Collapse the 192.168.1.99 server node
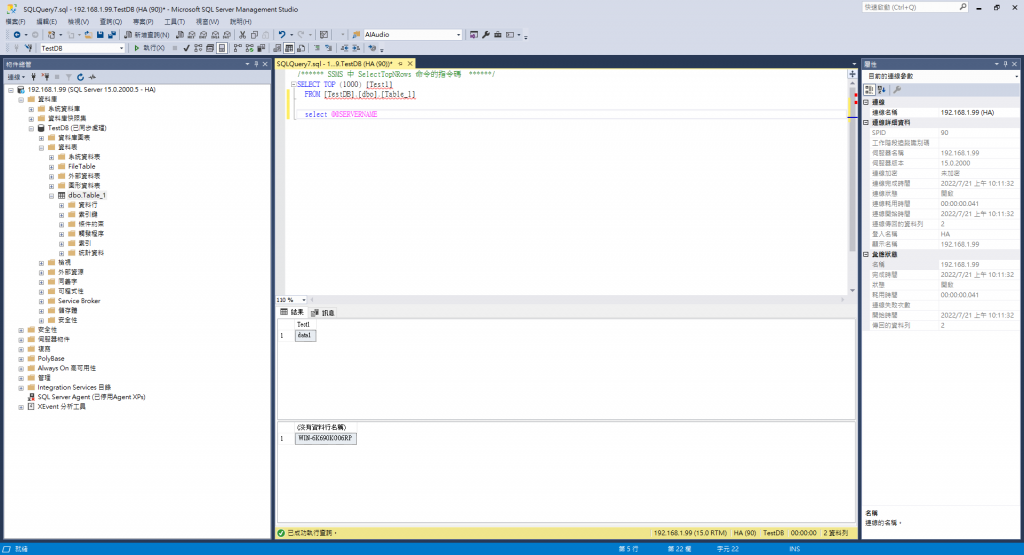 [x=11, y=90]
